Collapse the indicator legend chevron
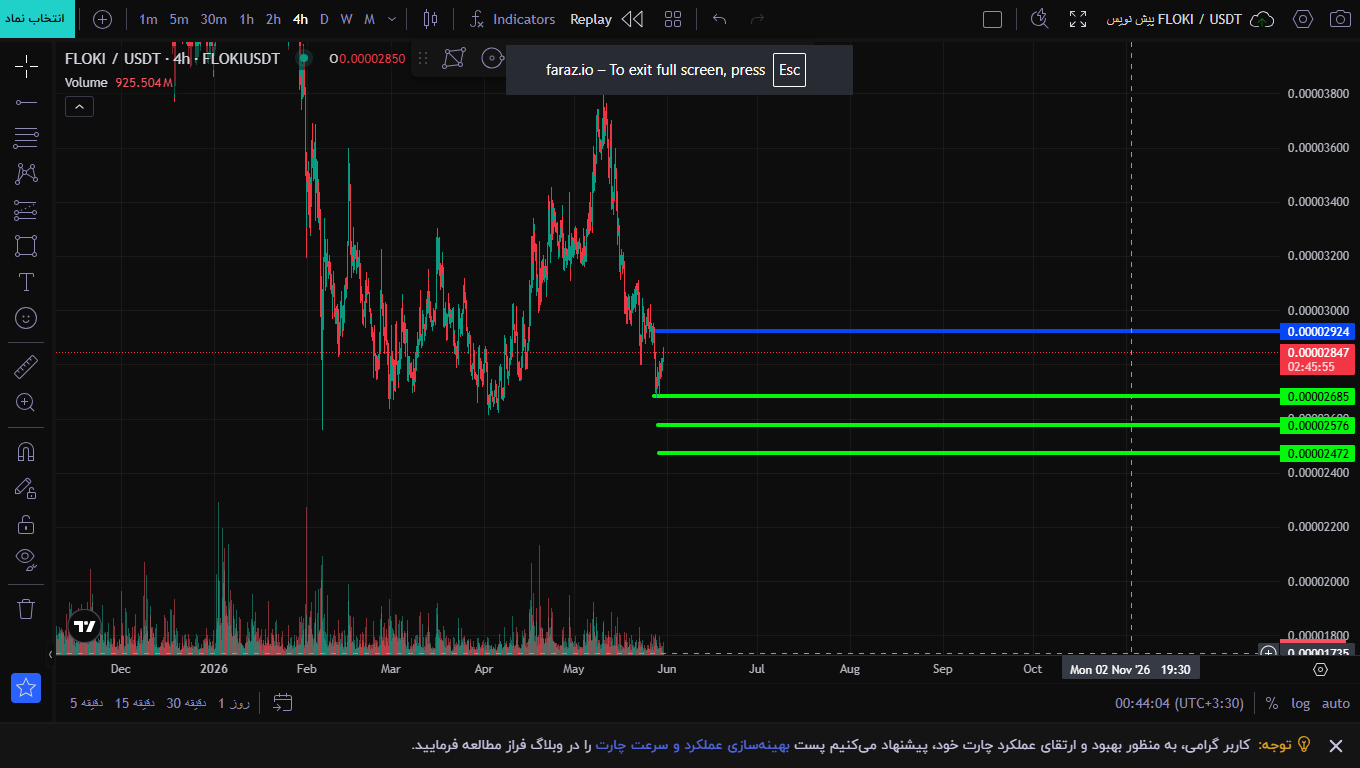Viewport: 1360px width, 768px height. pyautogui.click(x=79, y=106)
